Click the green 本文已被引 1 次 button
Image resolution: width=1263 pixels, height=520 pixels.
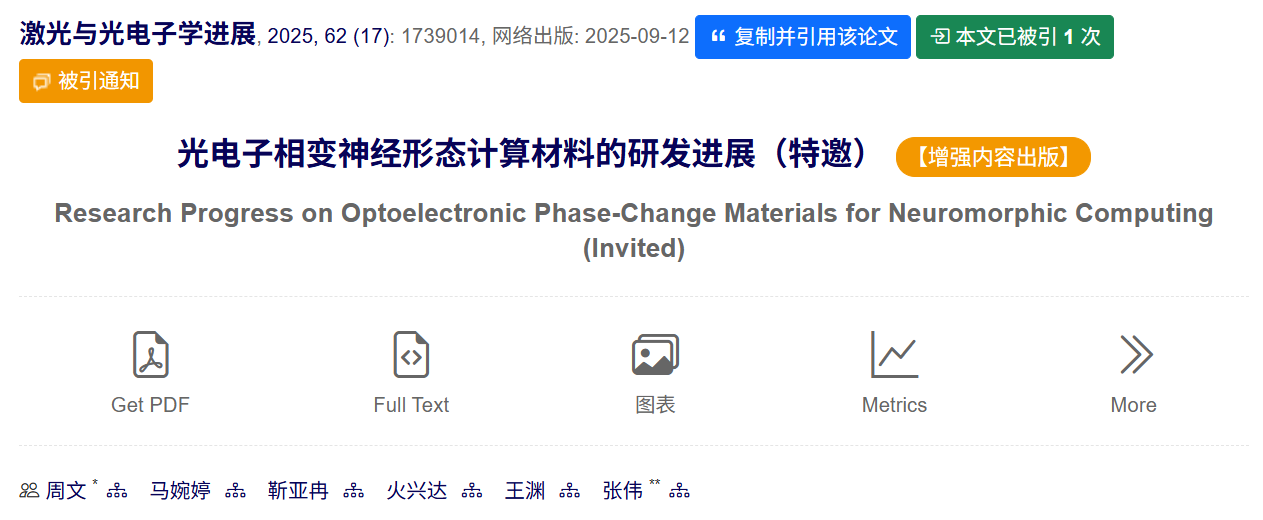(x=1014, y=37)
